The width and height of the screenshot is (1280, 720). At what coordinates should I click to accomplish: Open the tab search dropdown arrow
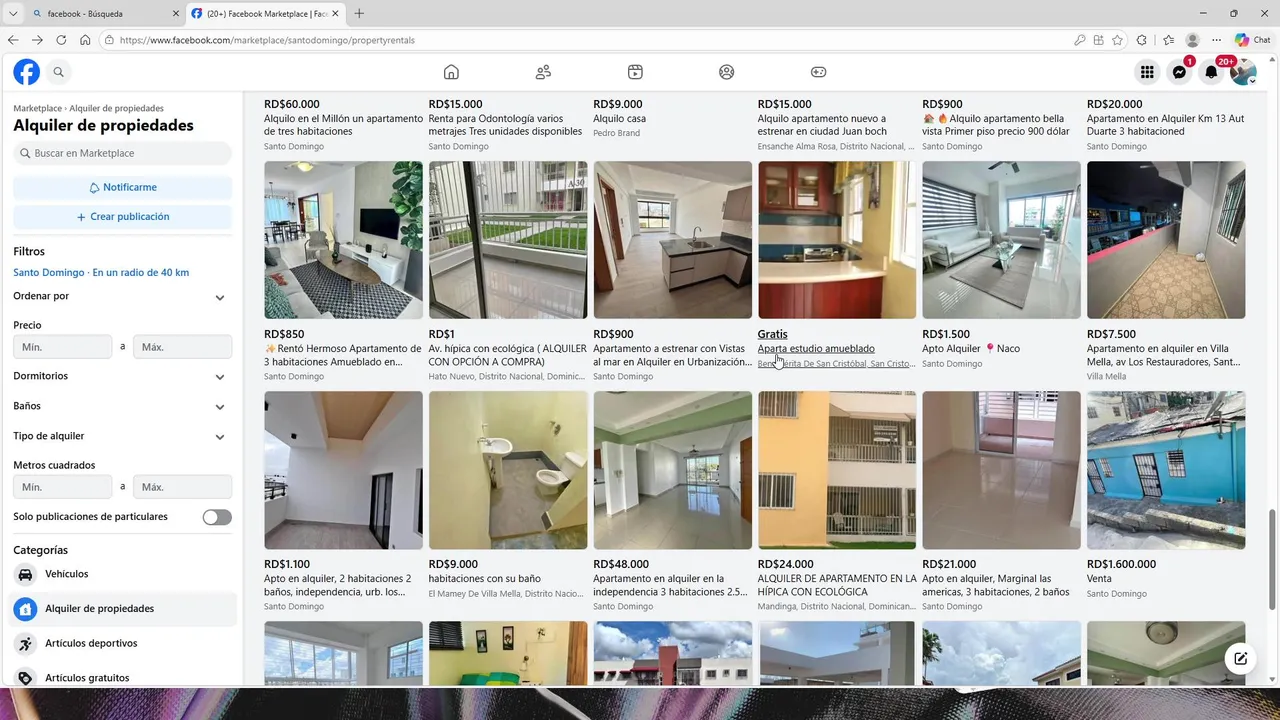[x=13, y=13]
